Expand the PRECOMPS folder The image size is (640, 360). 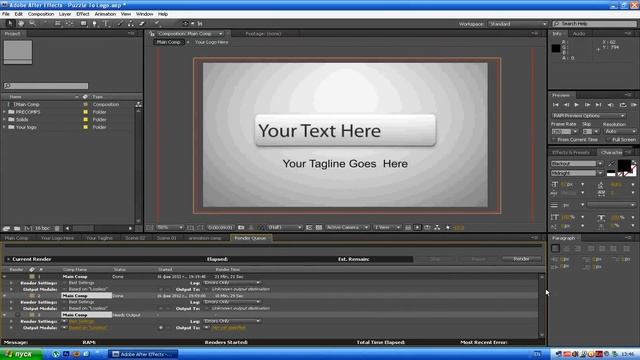click(4, 112)
